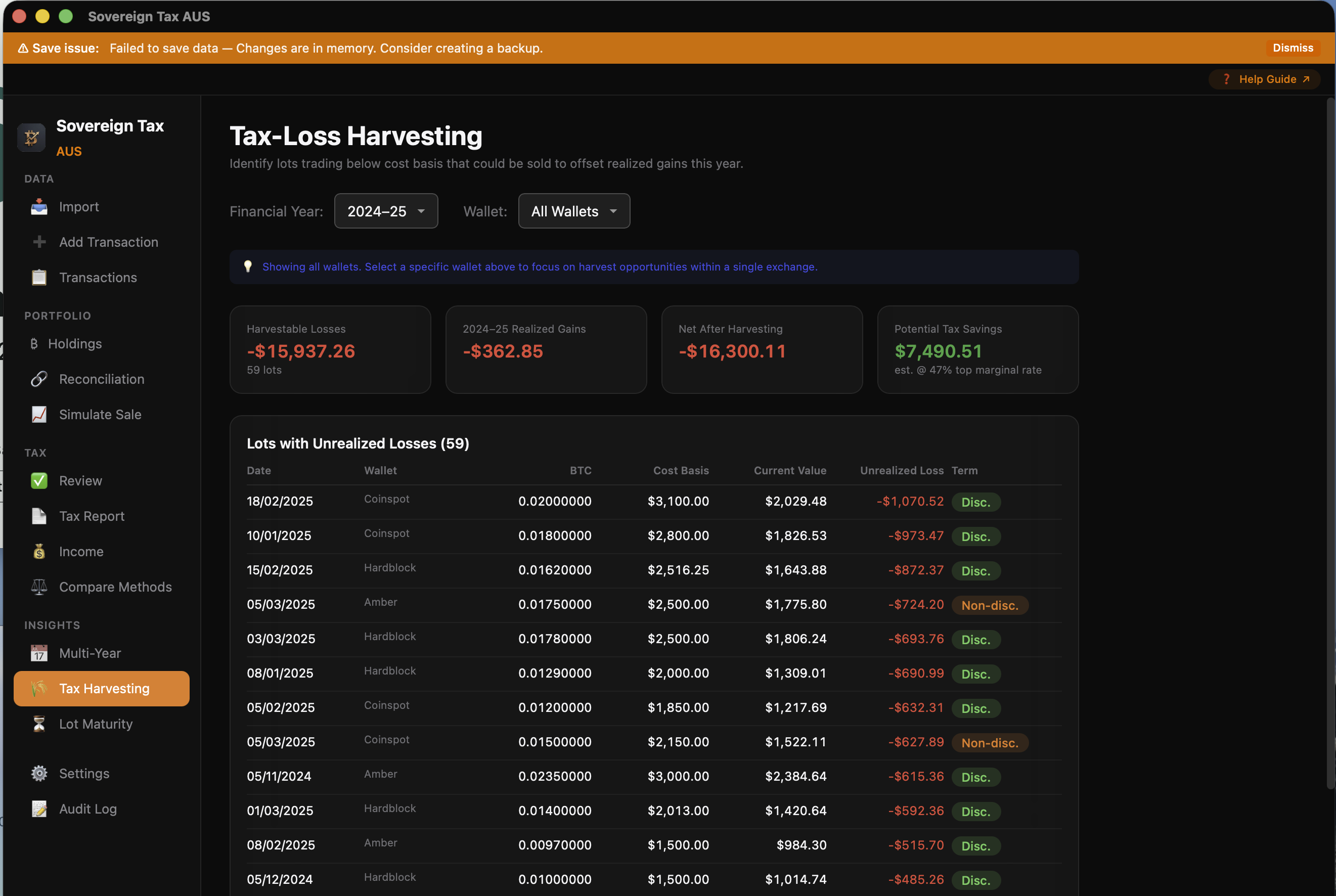Open the Audit Log memo icon

click(x=38, y=809)
